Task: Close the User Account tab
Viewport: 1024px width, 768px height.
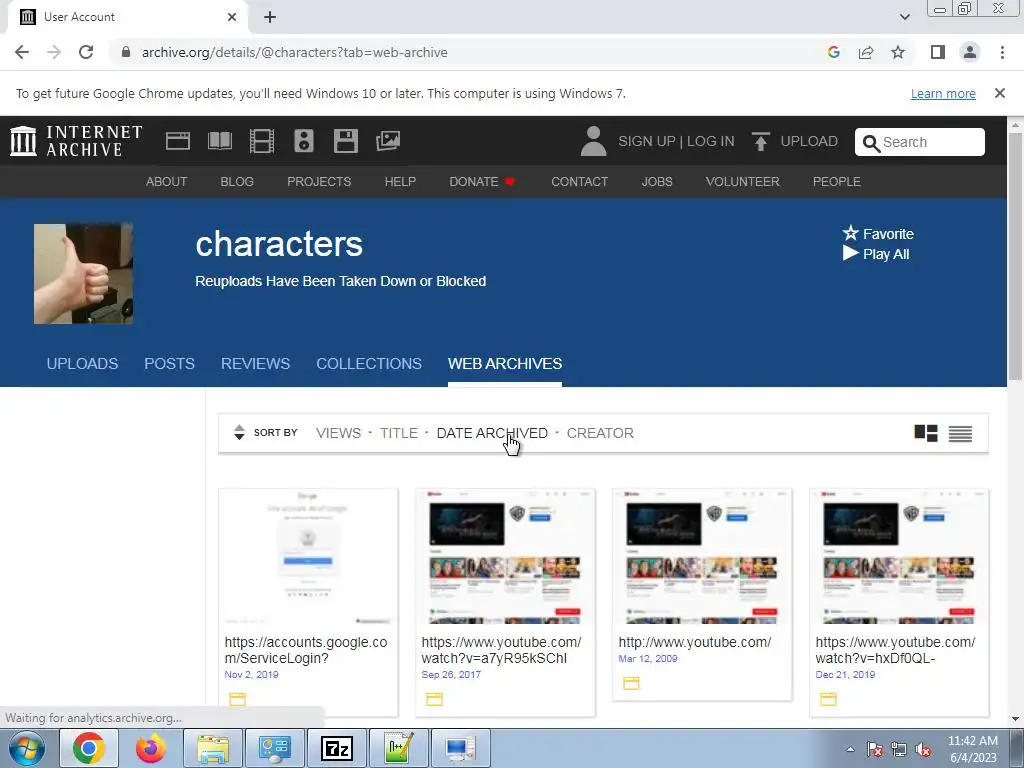Action: click(232, 17)
